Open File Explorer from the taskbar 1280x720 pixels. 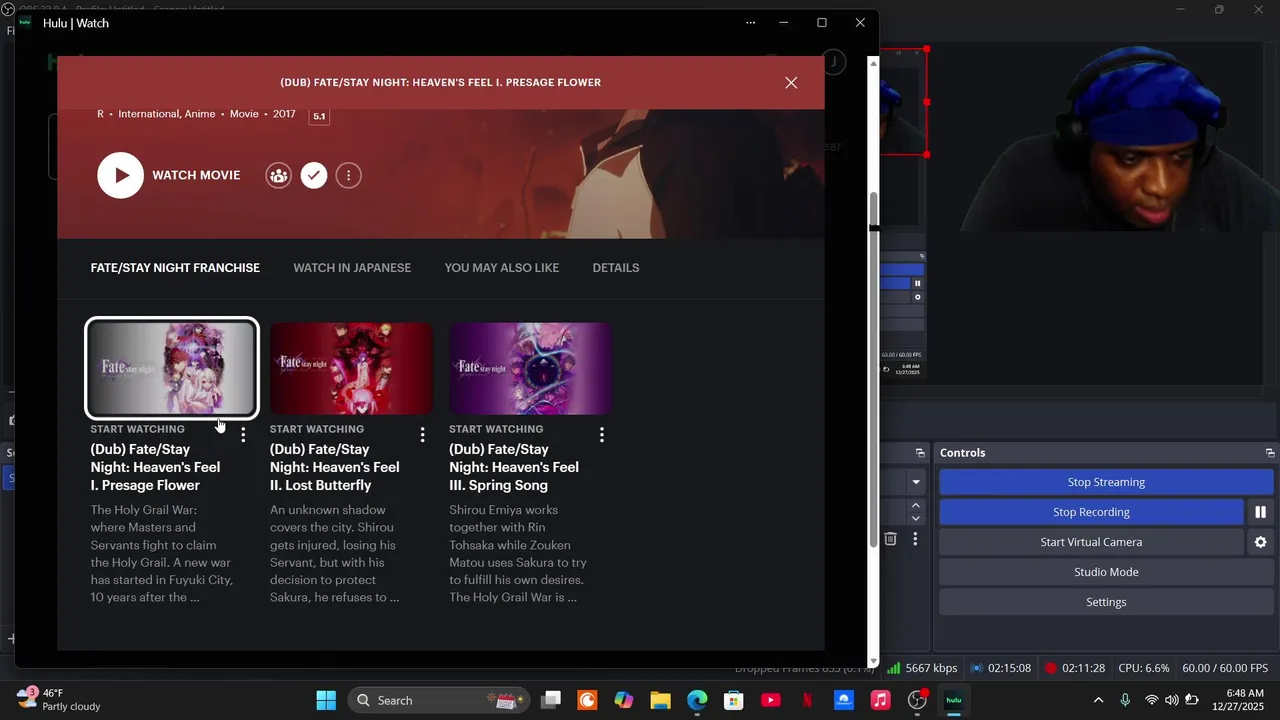pos(660,700)
